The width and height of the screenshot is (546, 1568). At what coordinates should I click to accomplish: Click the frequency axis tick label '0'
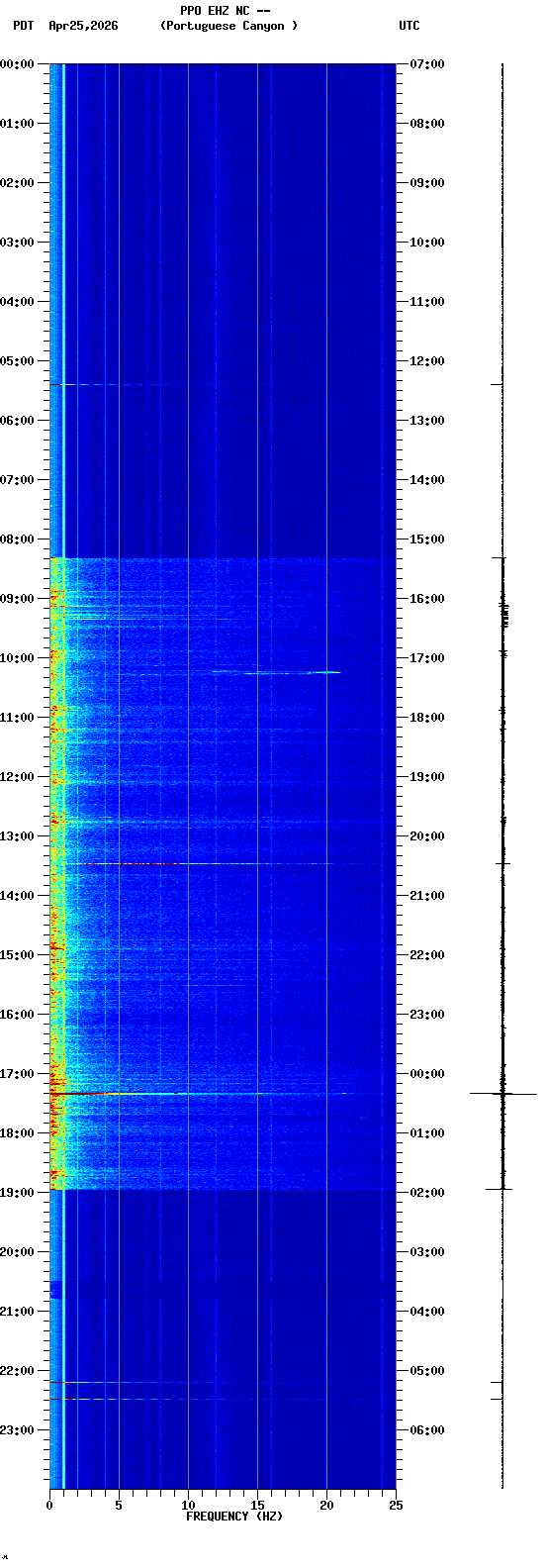coord(49,1506)
